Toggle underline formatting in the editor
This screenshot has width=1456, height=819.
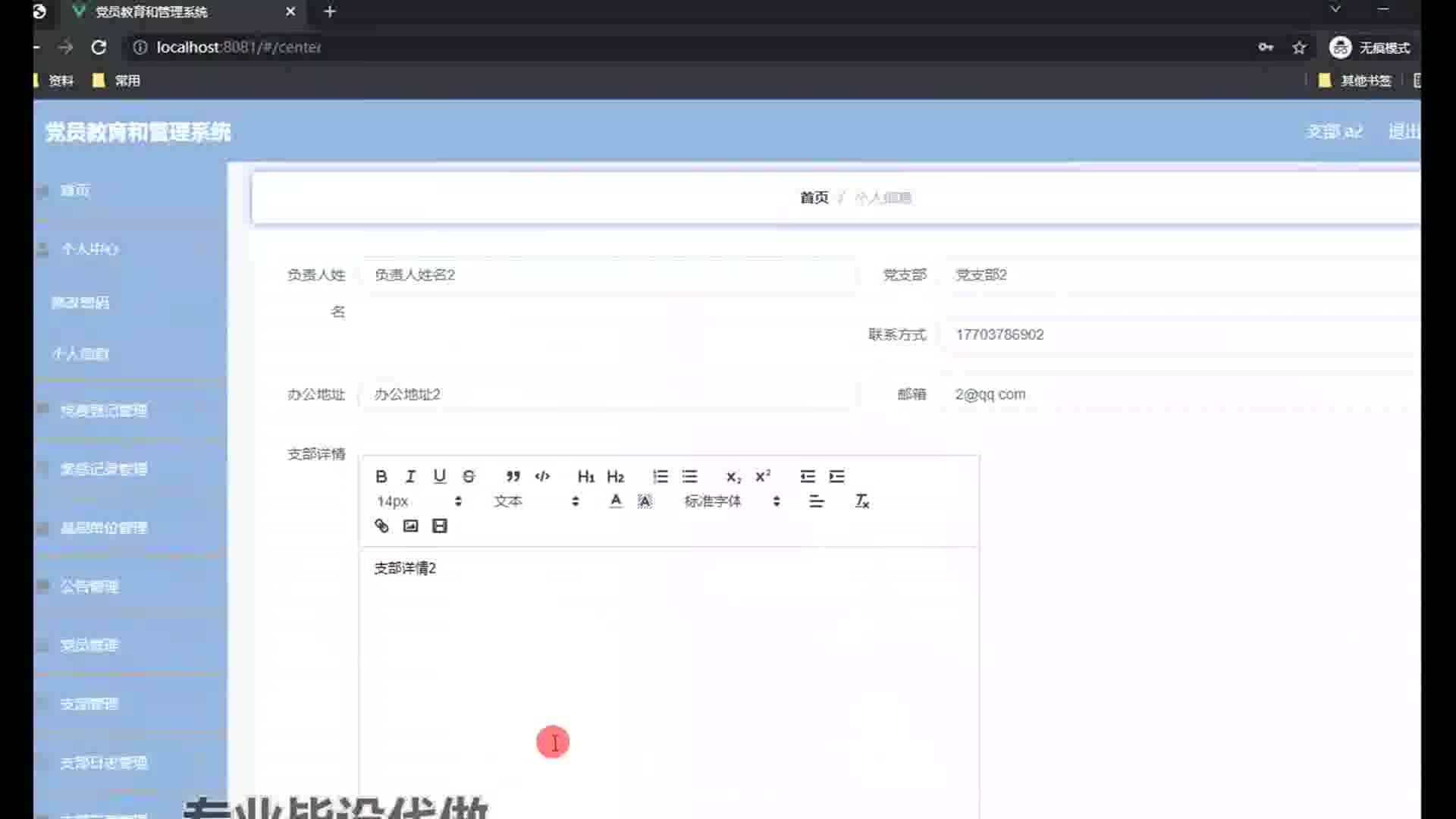439,476
